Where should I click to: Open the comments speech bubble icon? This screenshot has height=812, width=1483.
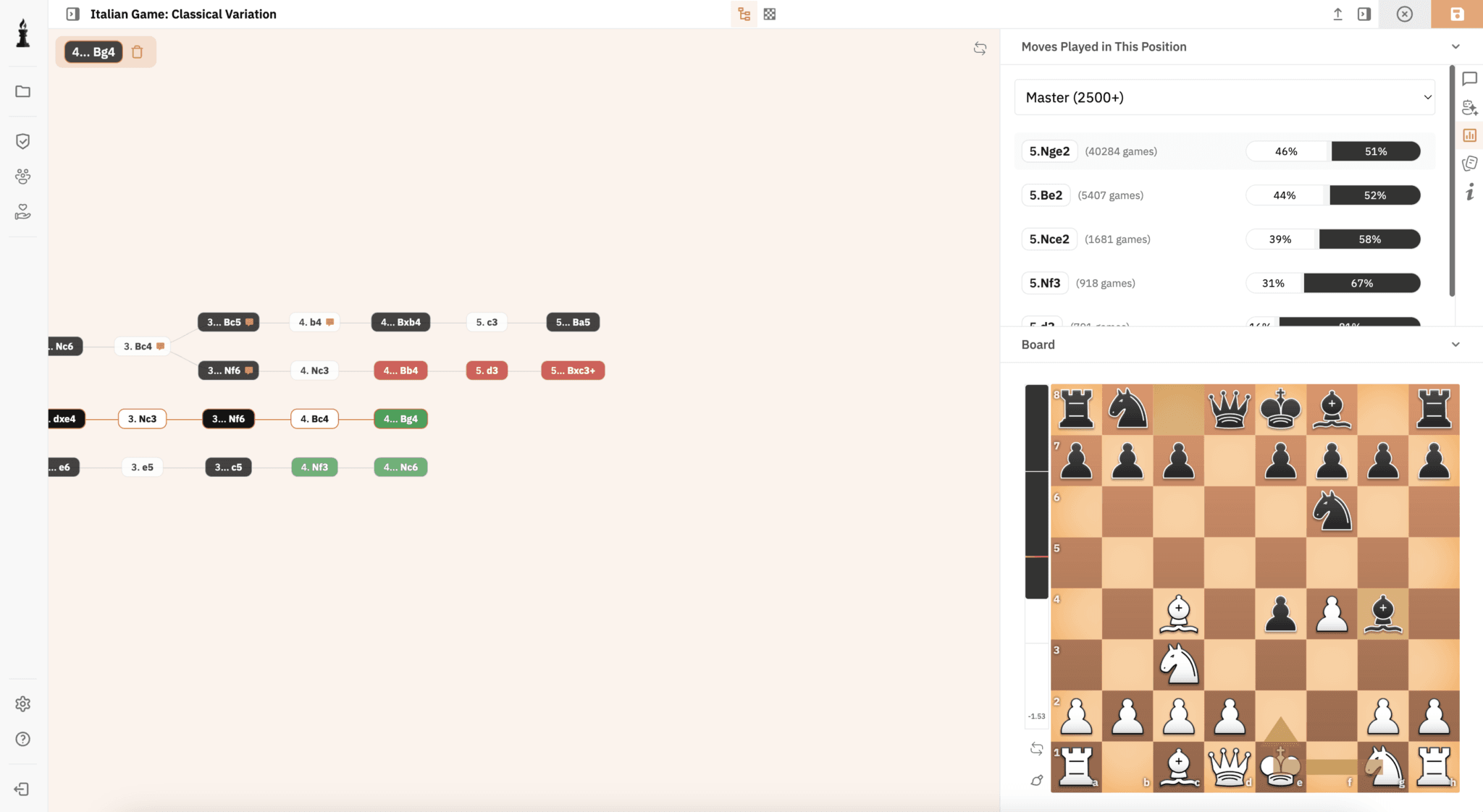(x=1470, y=79)
